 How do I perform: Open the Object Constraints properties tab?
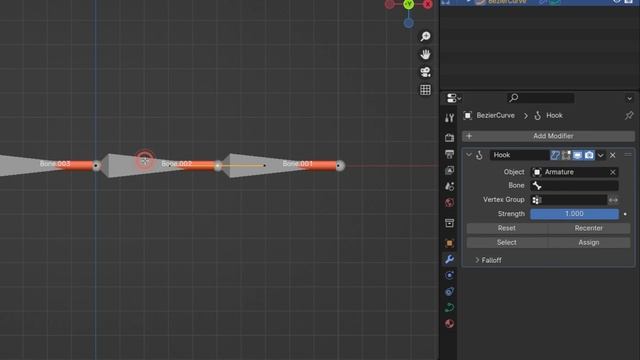coord(449,291)
